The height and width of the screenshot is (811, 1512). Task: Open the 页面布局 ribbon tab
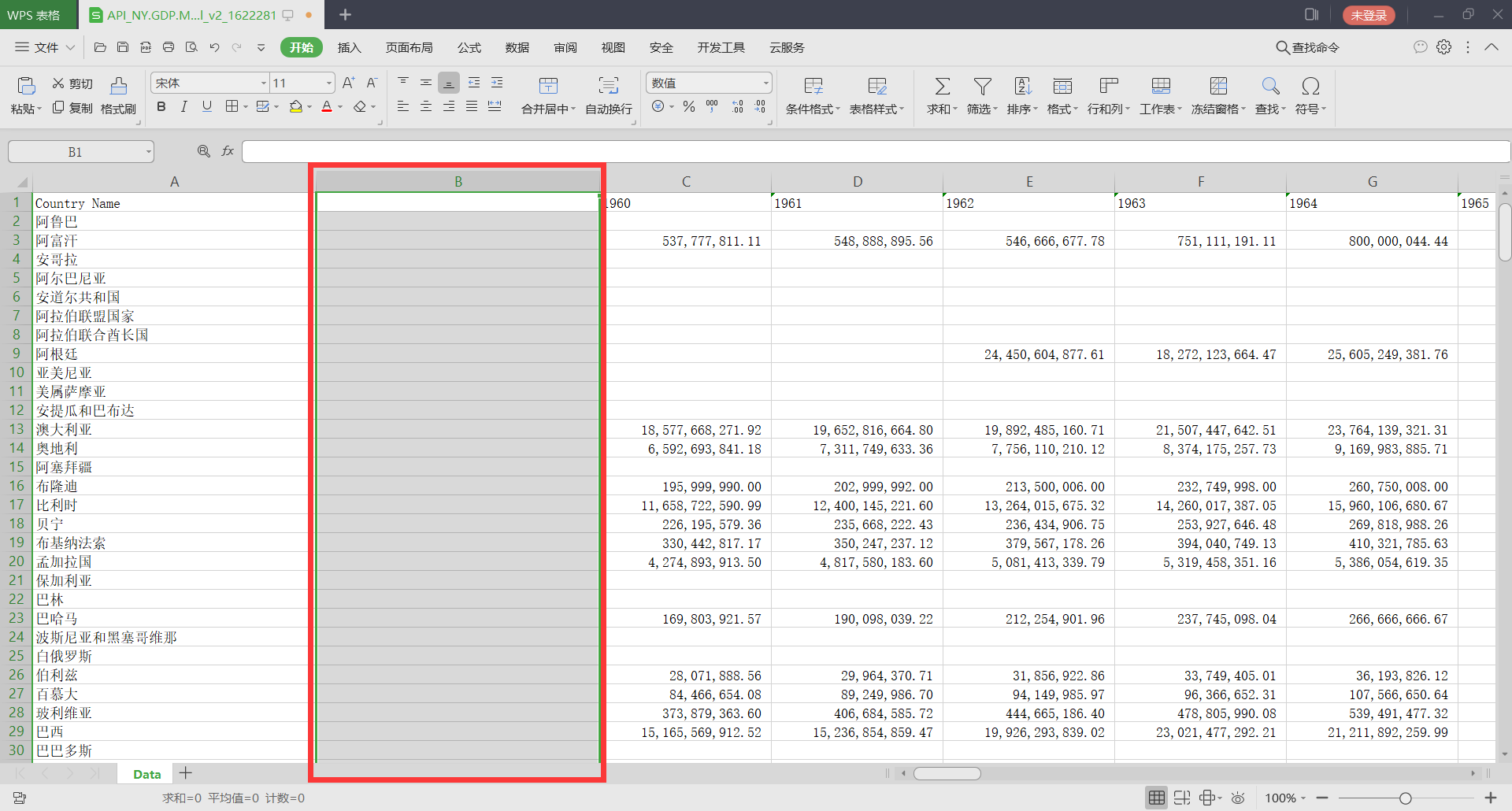(x=409, y=47)
